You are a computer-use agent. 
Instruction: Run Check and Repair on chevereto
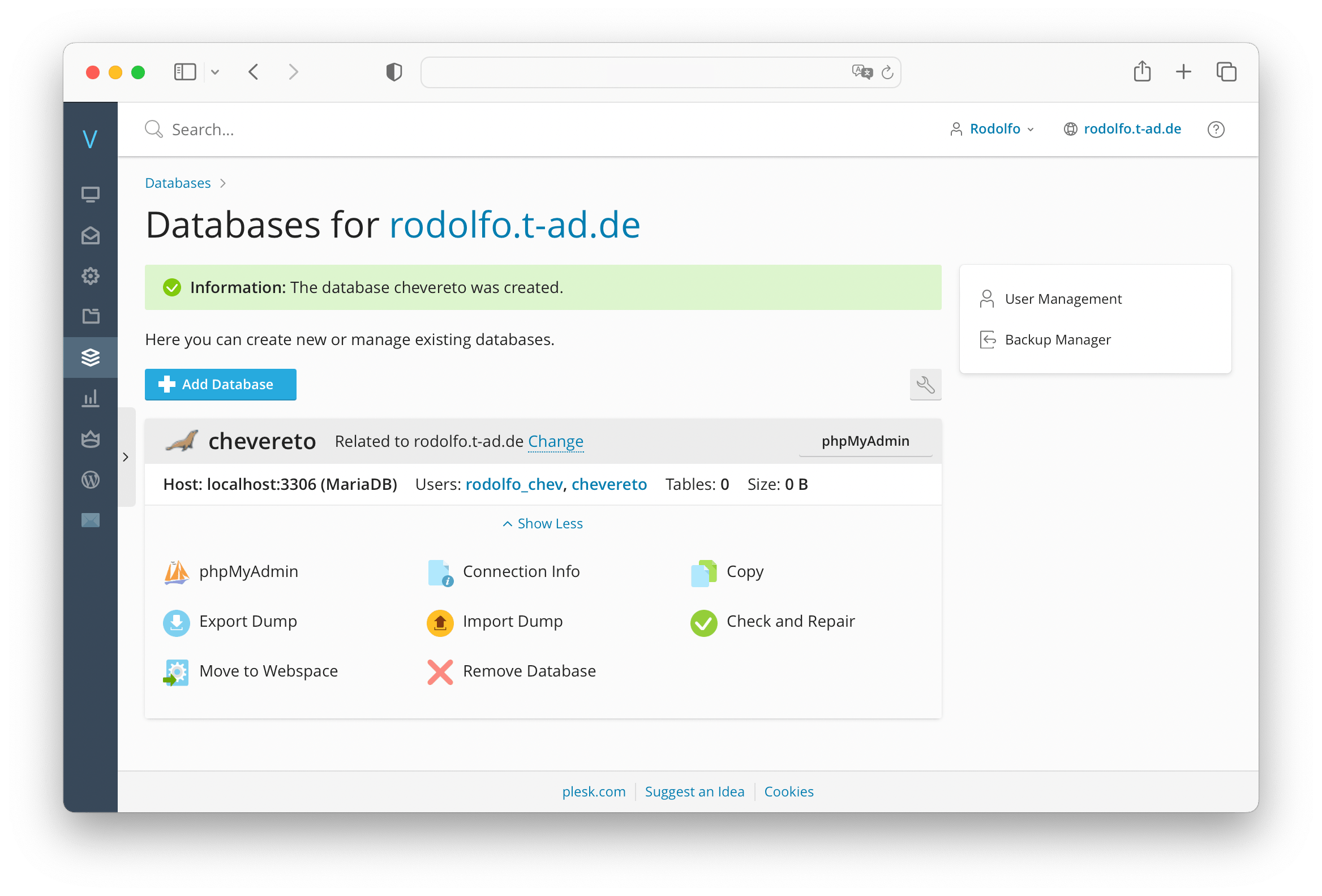tap(790, 622)
